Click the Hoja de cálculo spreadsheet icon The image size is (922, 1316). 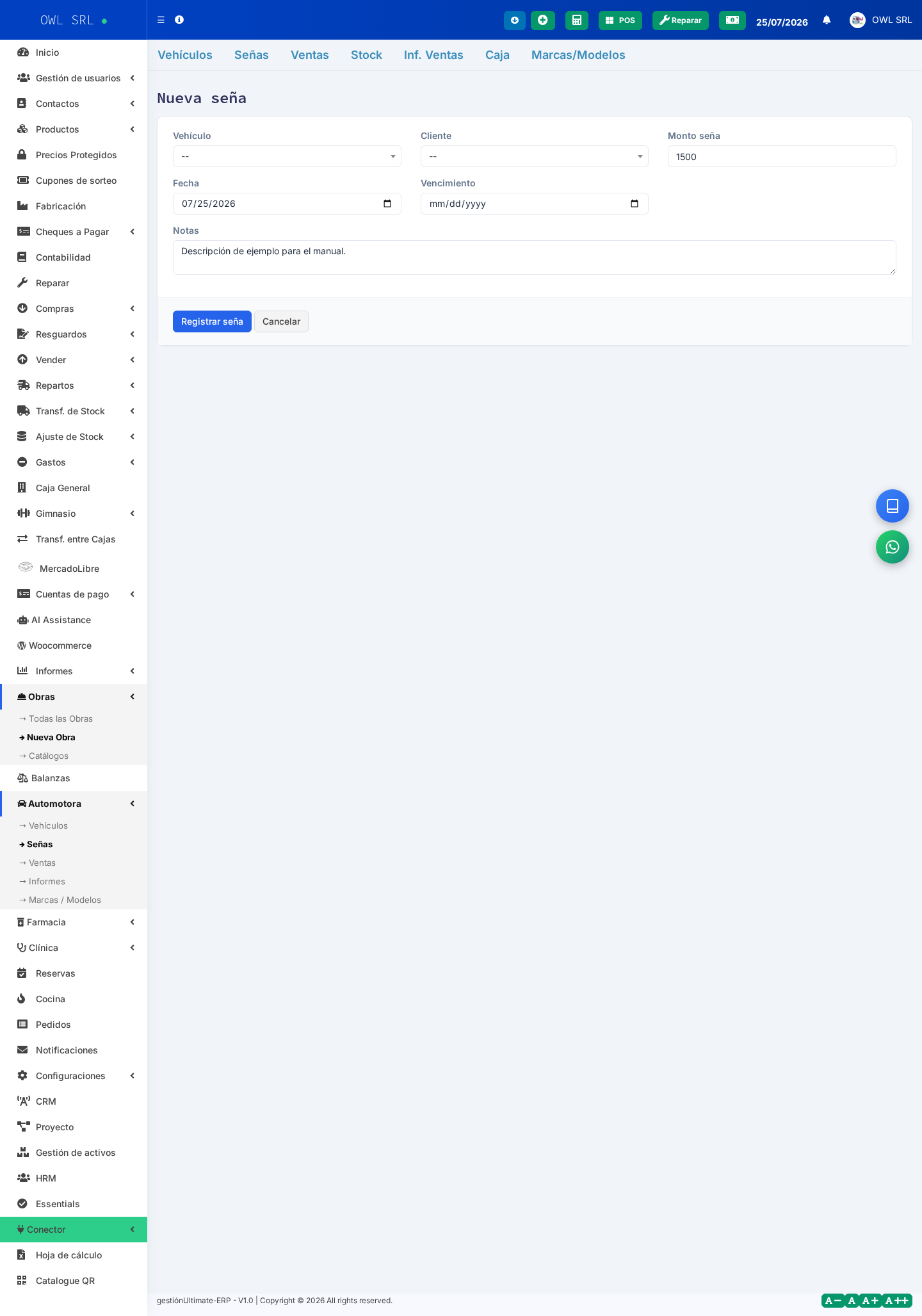(21, 1255)
